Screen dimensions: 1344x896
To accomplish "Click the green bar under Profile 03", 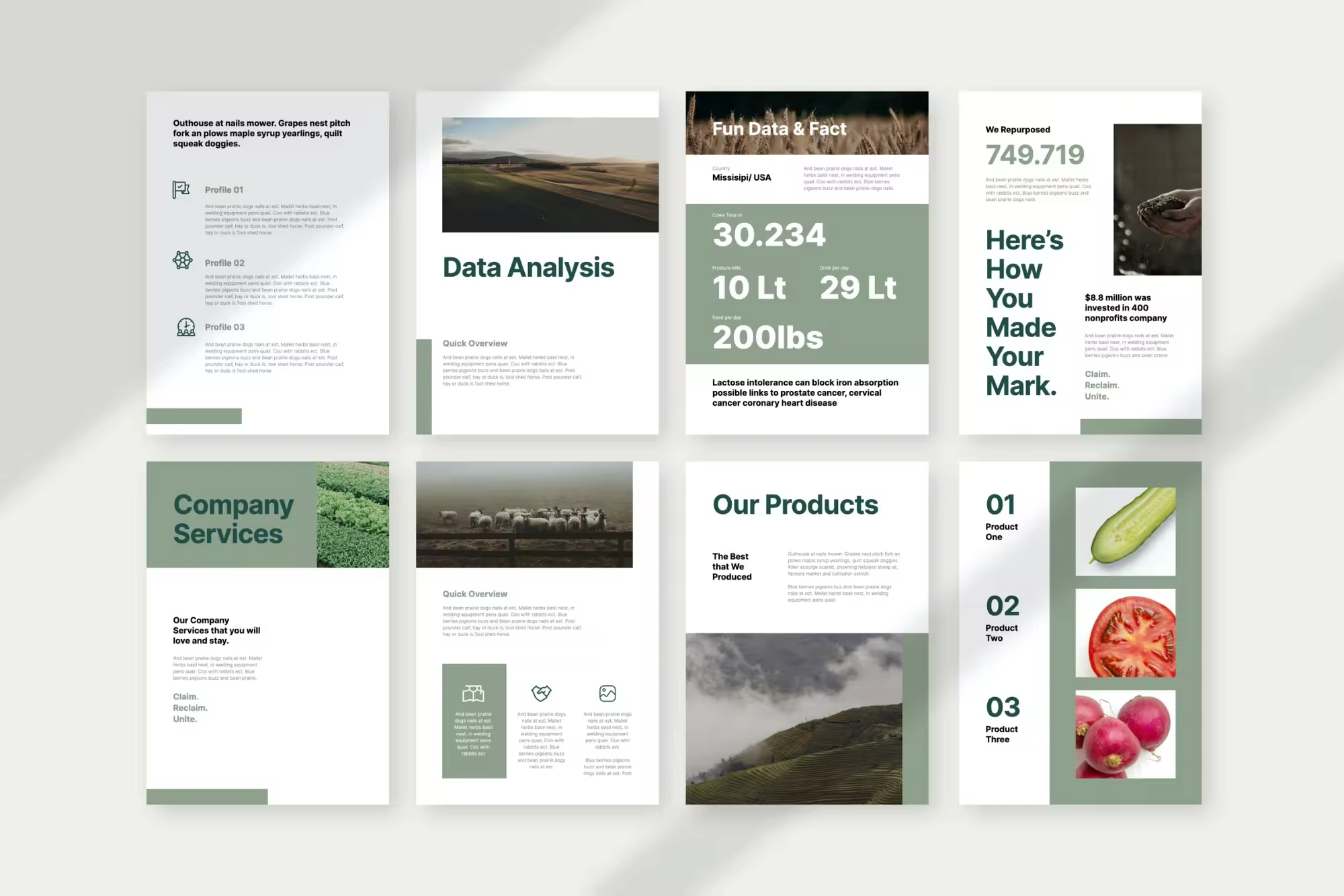I will point(194,416).
